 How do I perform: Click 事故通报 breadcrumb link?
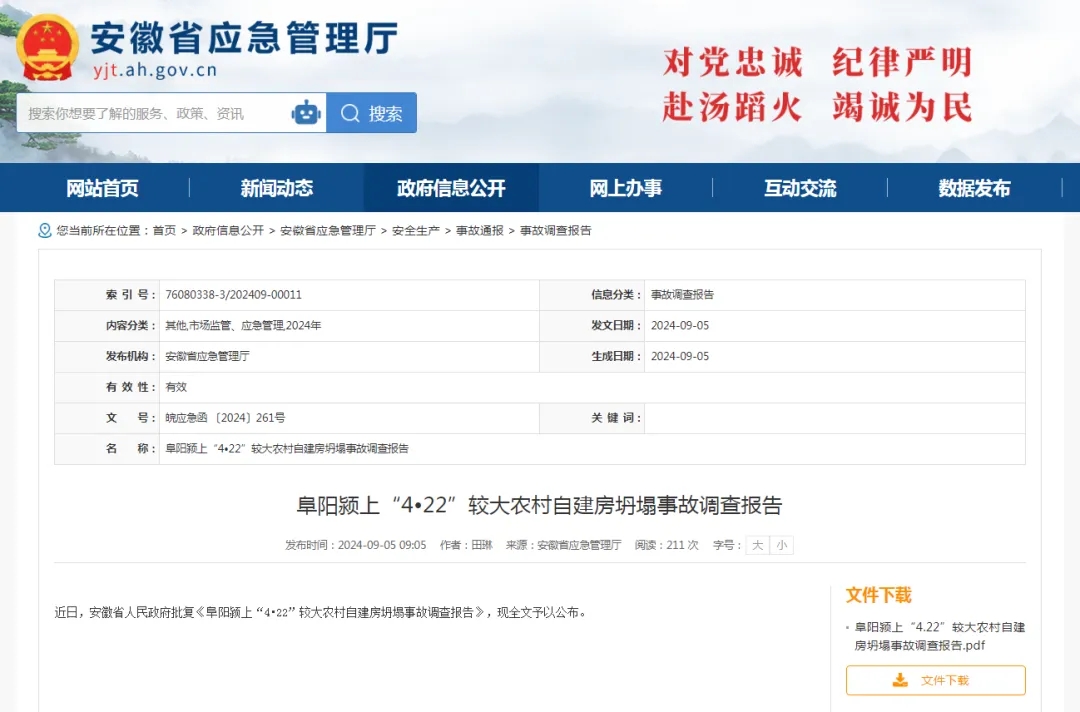[479, 230]
